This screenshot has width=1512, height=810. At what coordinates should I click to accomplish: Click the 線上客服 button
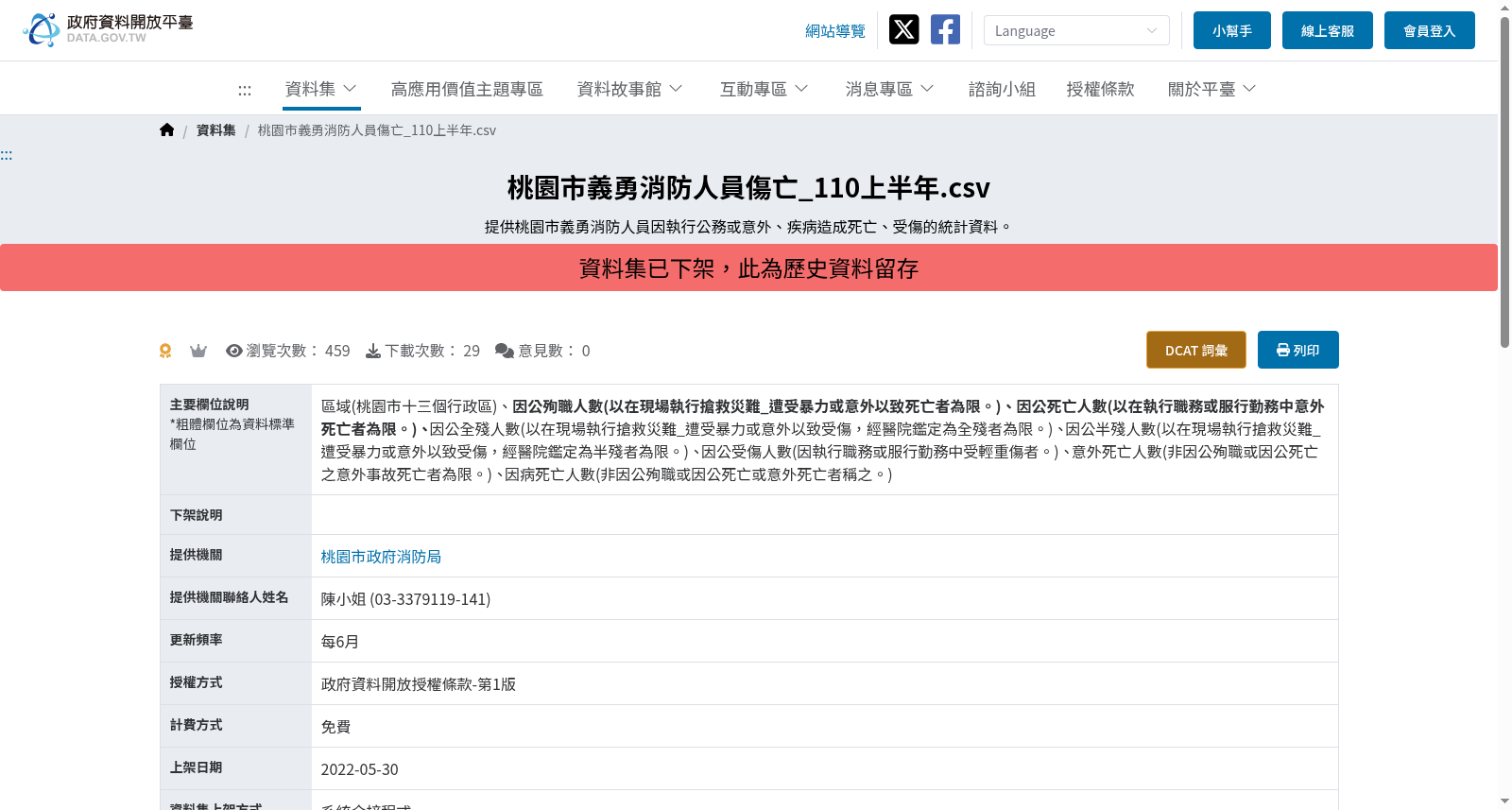[x=1328, y=30]
